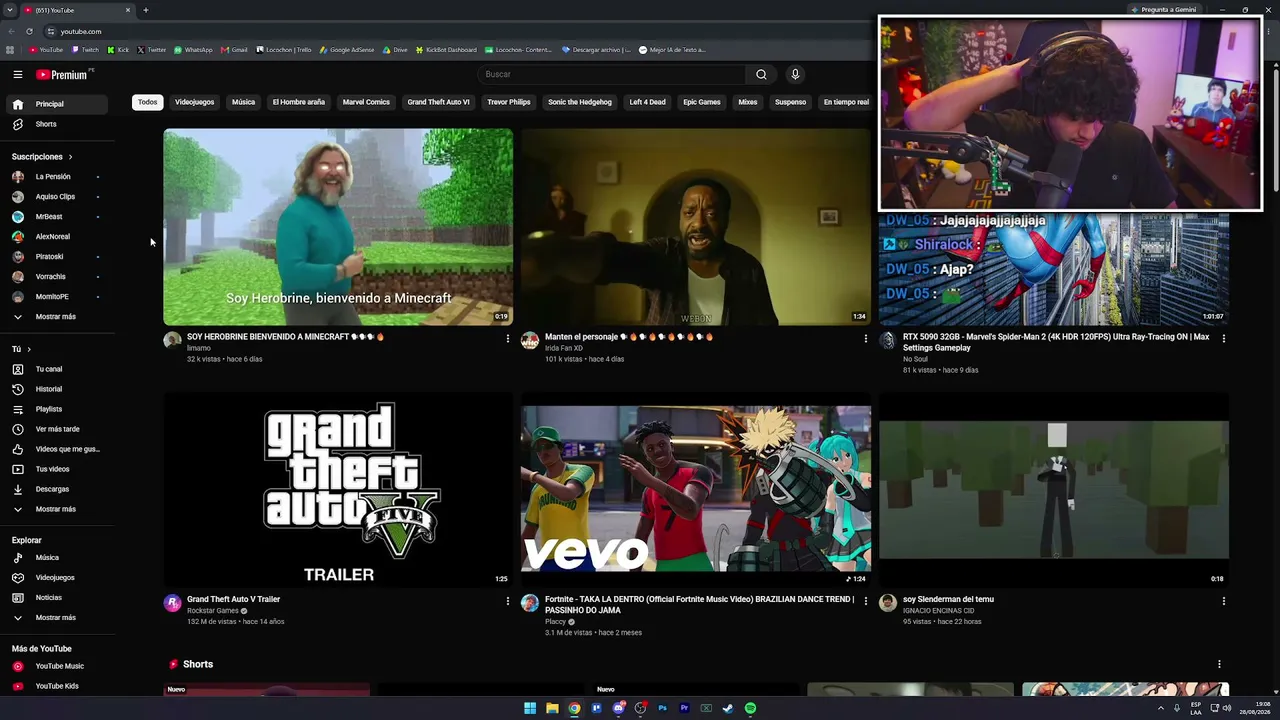The image size is (1280, 720).
Task: Play Fortnite Taka La Dentro video thumbnail
Action: click(696, 489)
